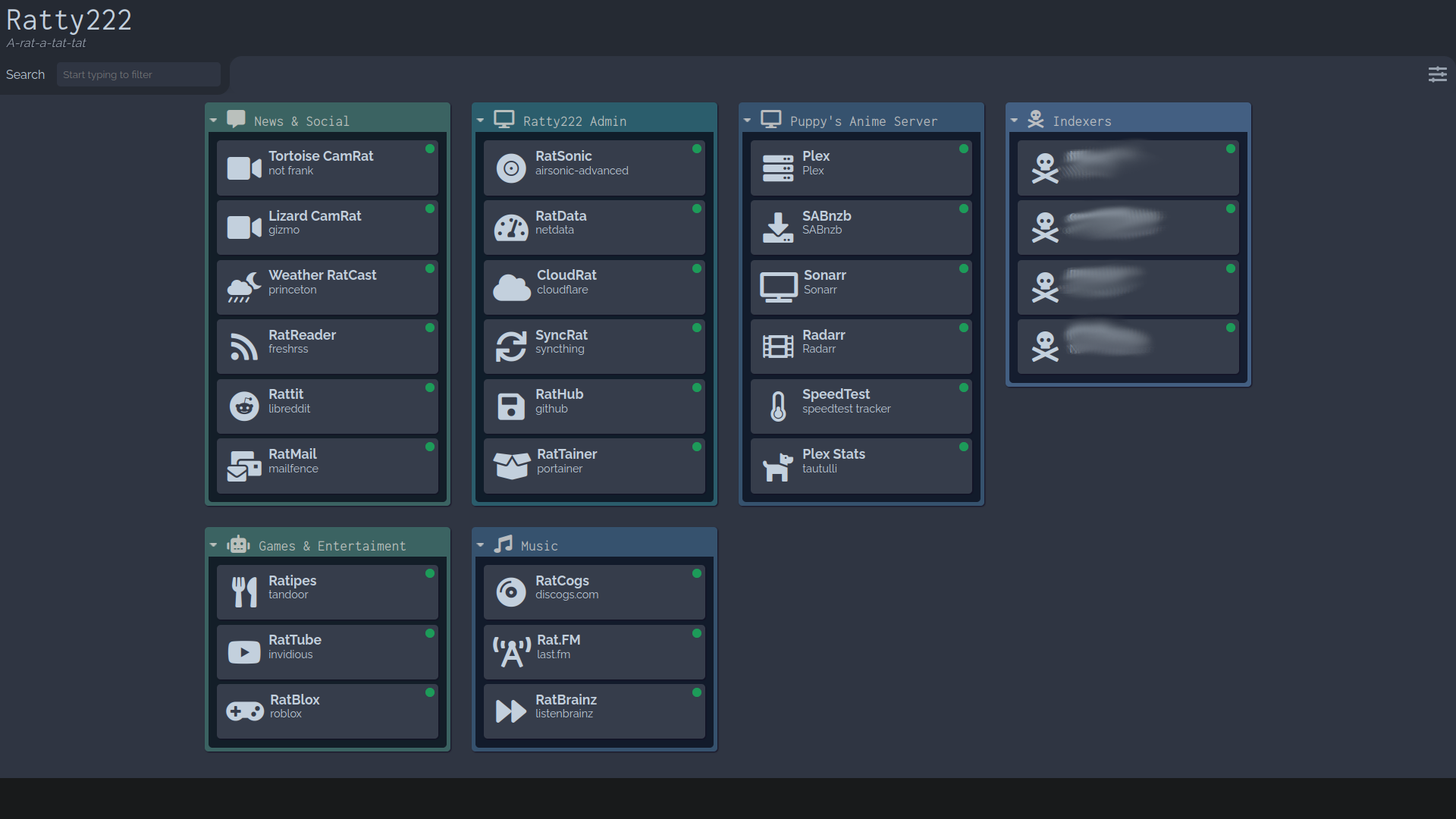Collapse the Ratty222 Admin section
The width and height of the screenshot is (1456, 819).
482,120
